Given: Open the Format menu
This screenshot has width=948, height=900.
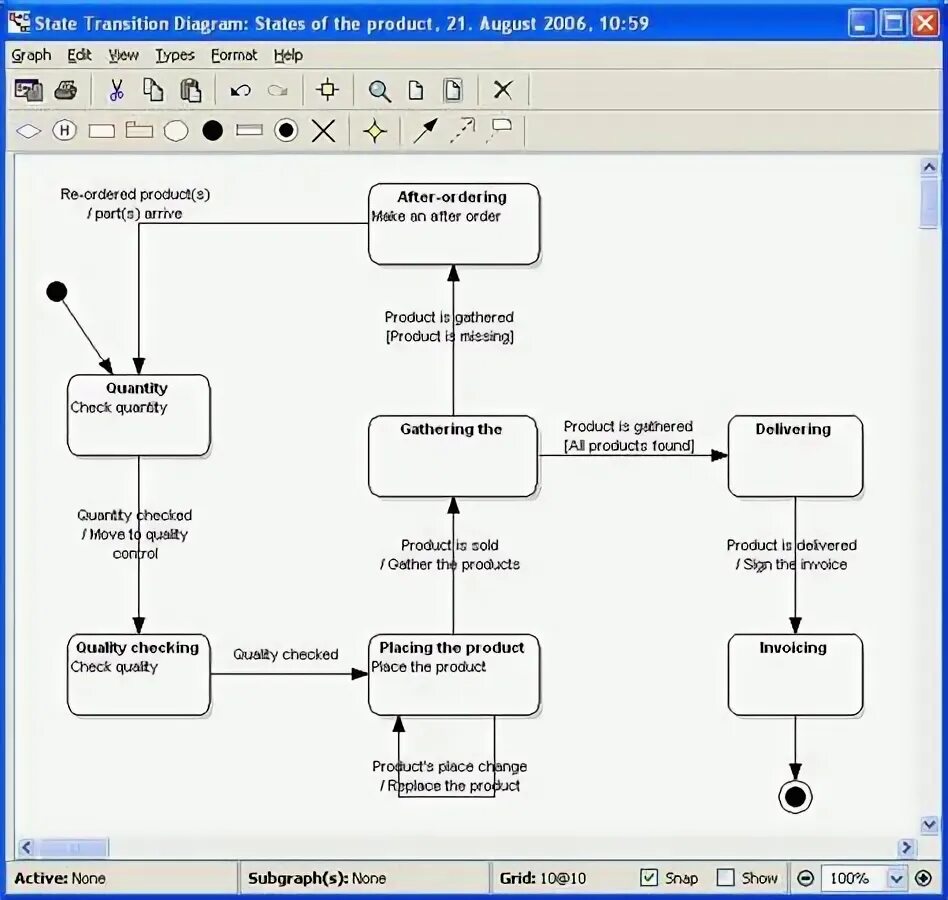Looking at the screenshot, I should coord(234,56).
